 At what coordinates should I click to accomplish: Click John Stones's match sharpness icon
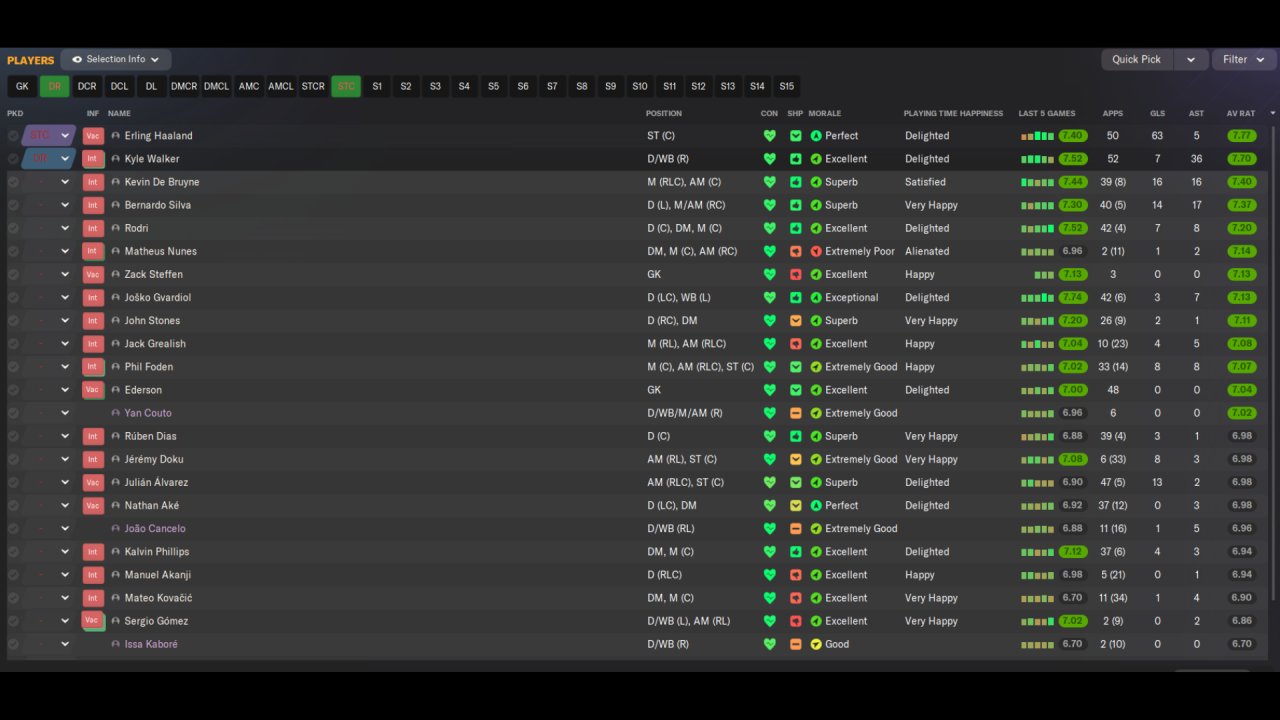[x=796, y=321]
